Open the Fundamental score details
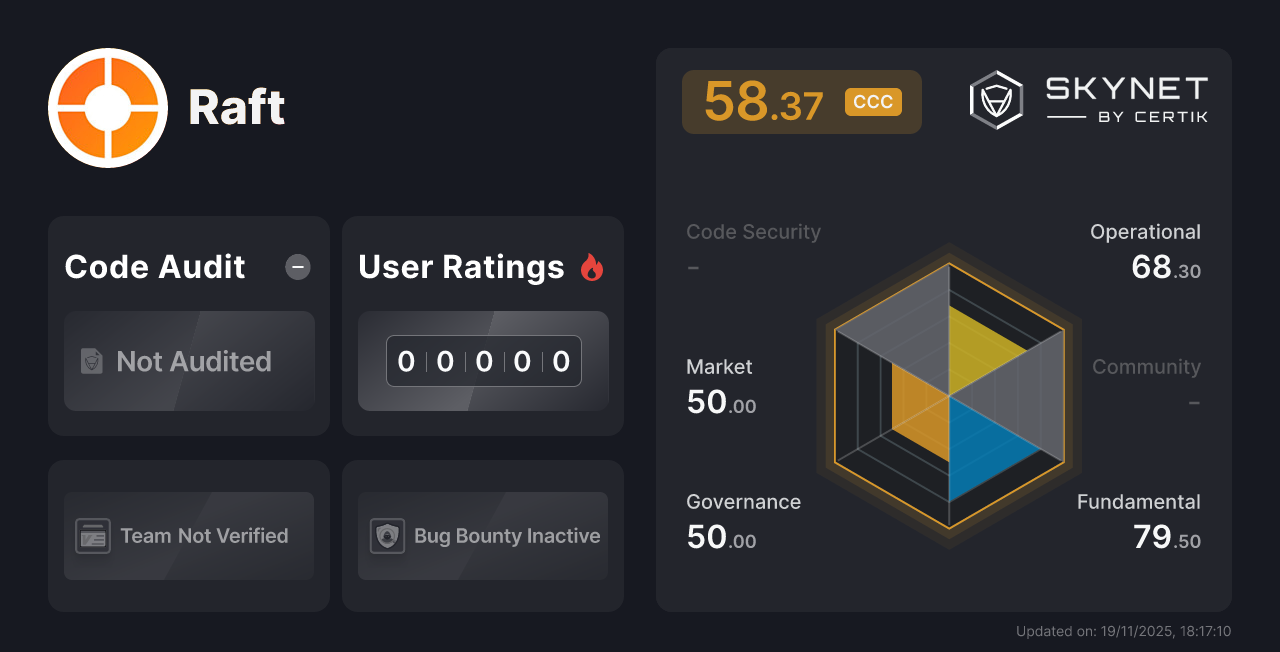This screenshot has height=652, width=1280. (x=1139, y=502)
